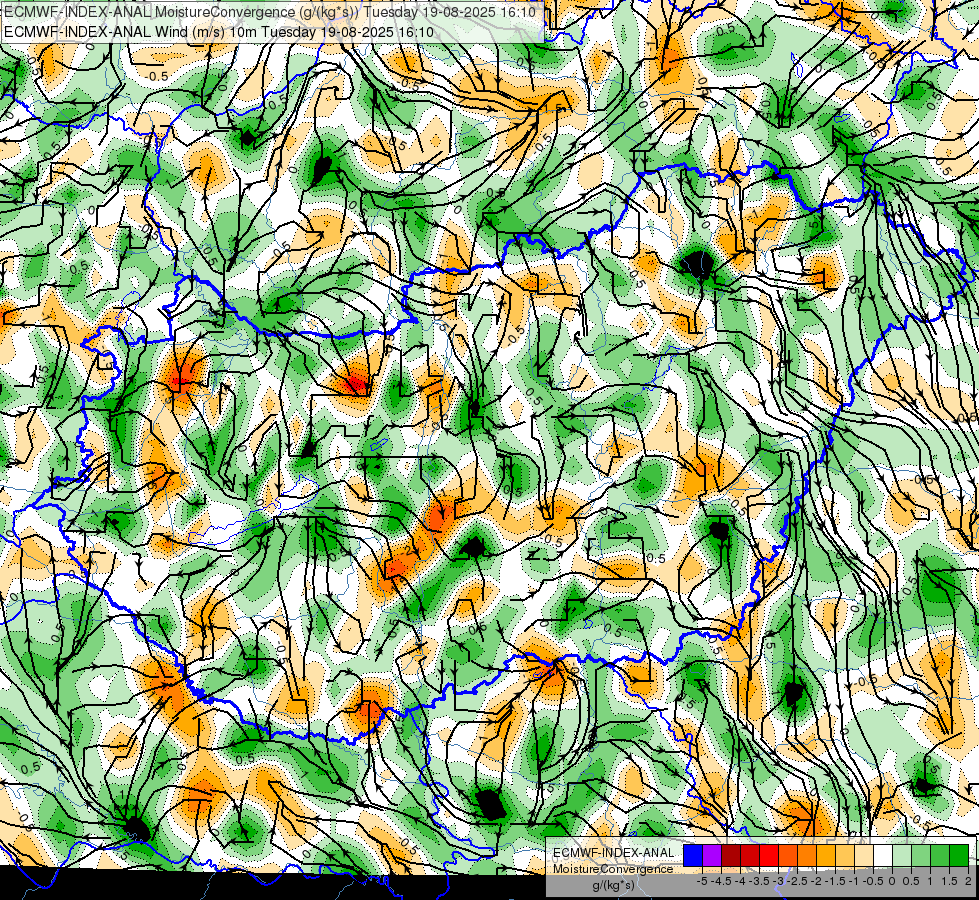
Task: Pick the legend swatch between -4 and -3.5
Action: (x=750, y=855)
